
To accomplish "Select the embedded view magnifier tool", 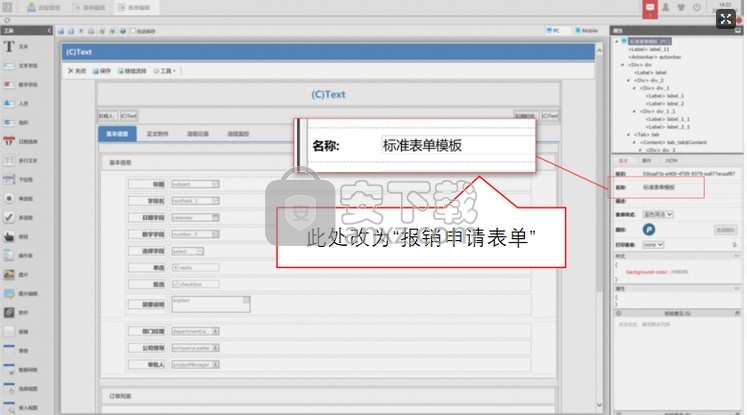I will pyautogui.click(x=9, y=408).
